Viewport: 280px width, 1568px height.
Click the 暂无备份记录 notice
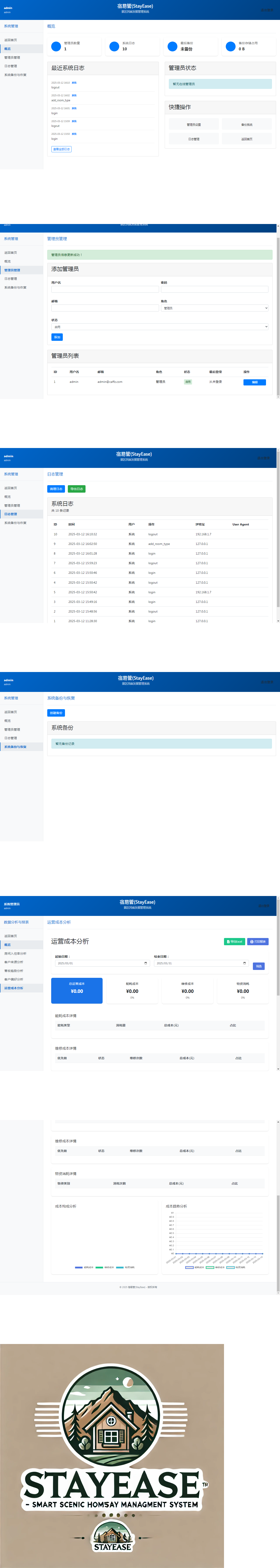coord(161,744)
